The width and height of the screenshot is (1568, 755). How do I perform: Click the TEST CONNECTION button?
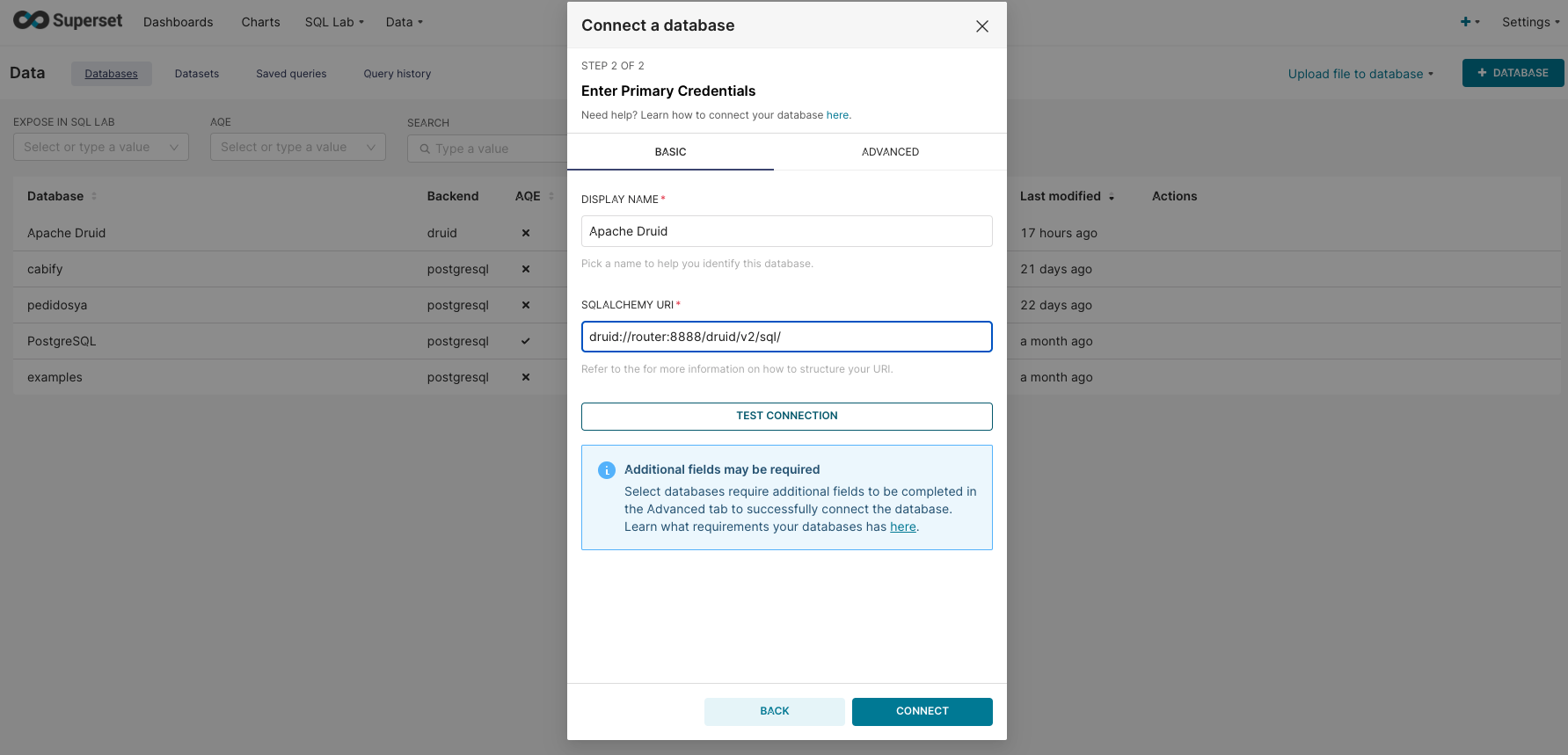pos(787,417)
